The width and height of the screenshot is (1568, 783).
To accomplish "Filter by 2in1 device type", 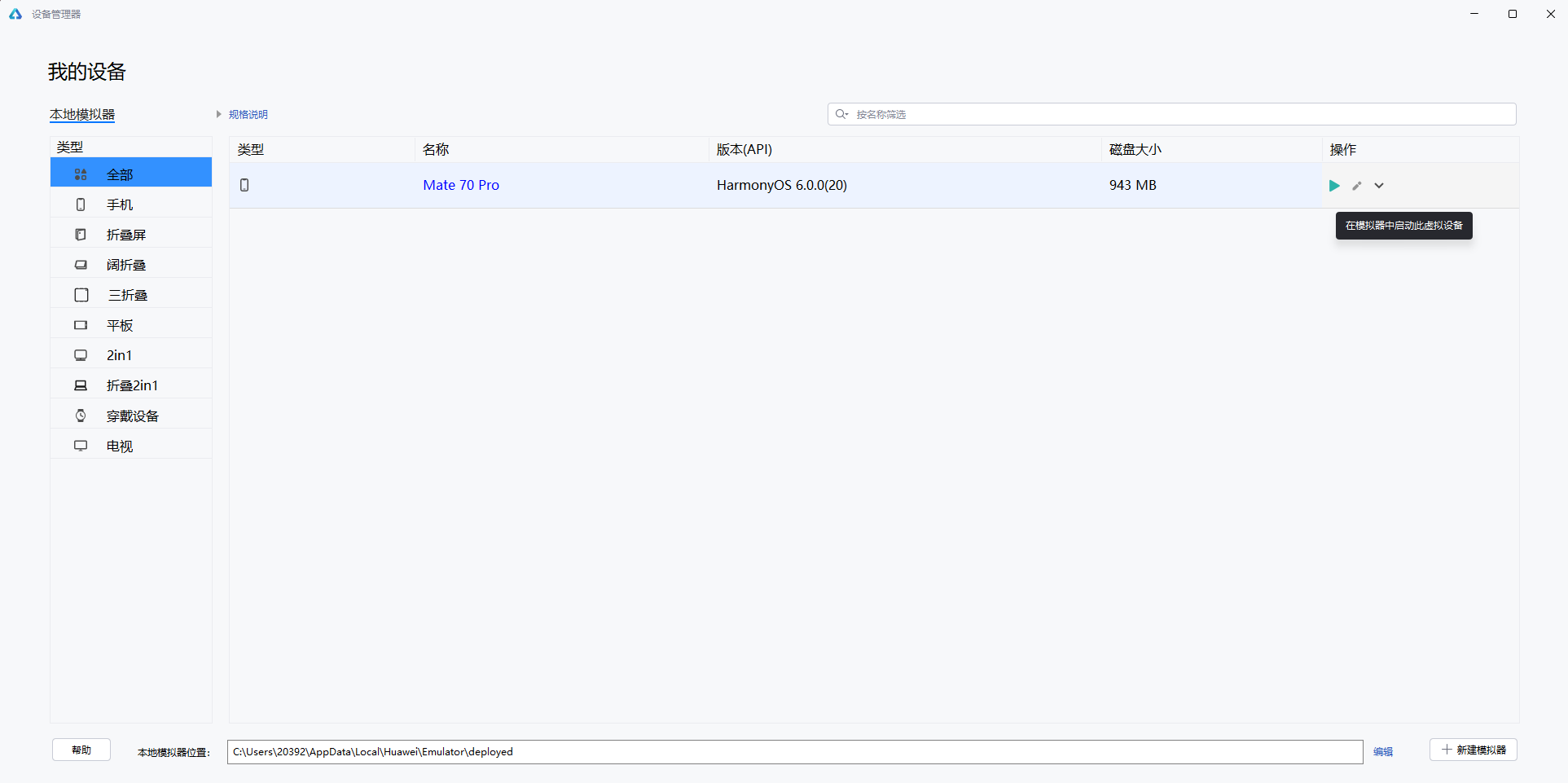I will 131,355.
